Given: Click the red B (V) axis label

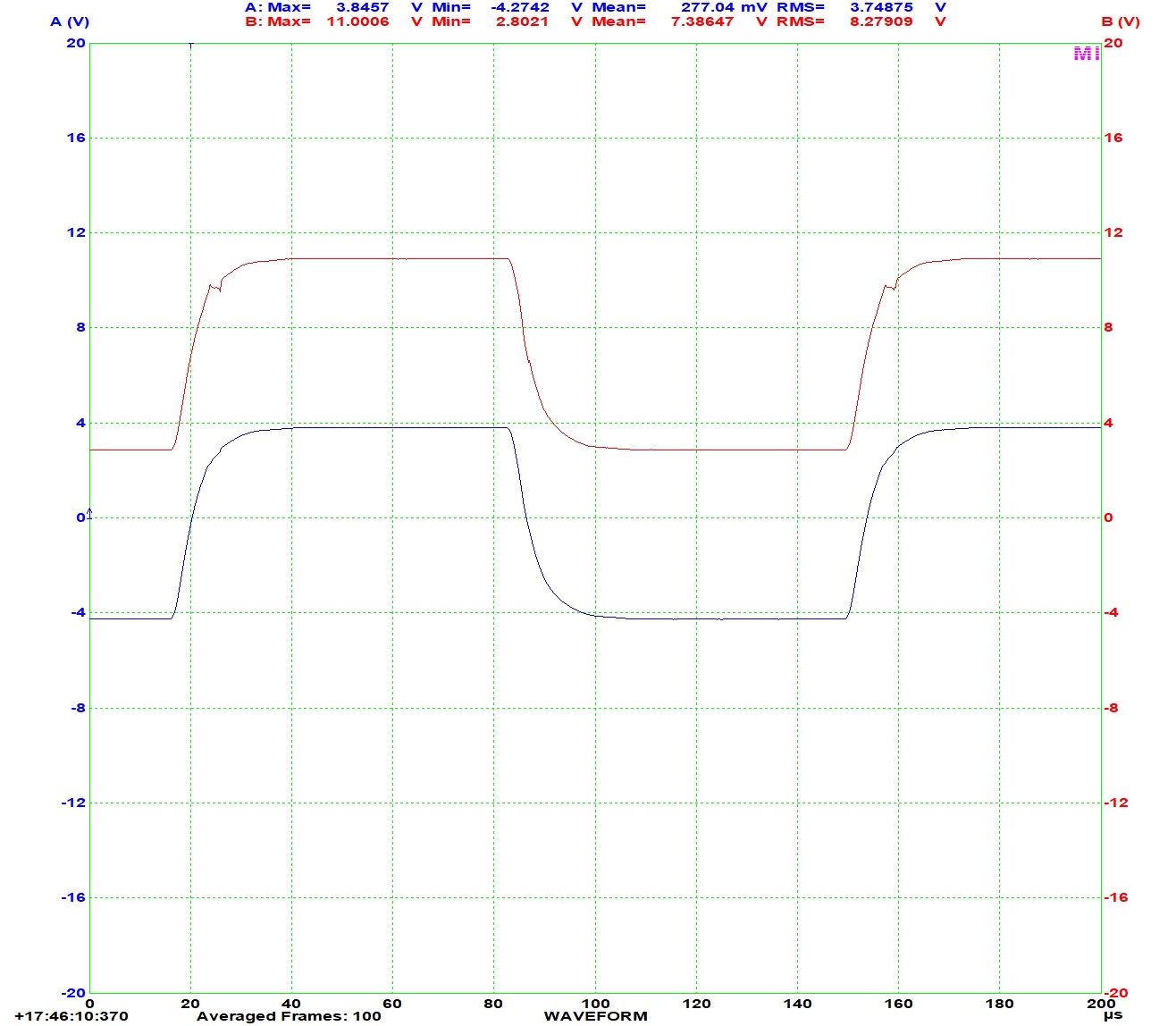Looking at the screenshot, I should [1121, 21].
